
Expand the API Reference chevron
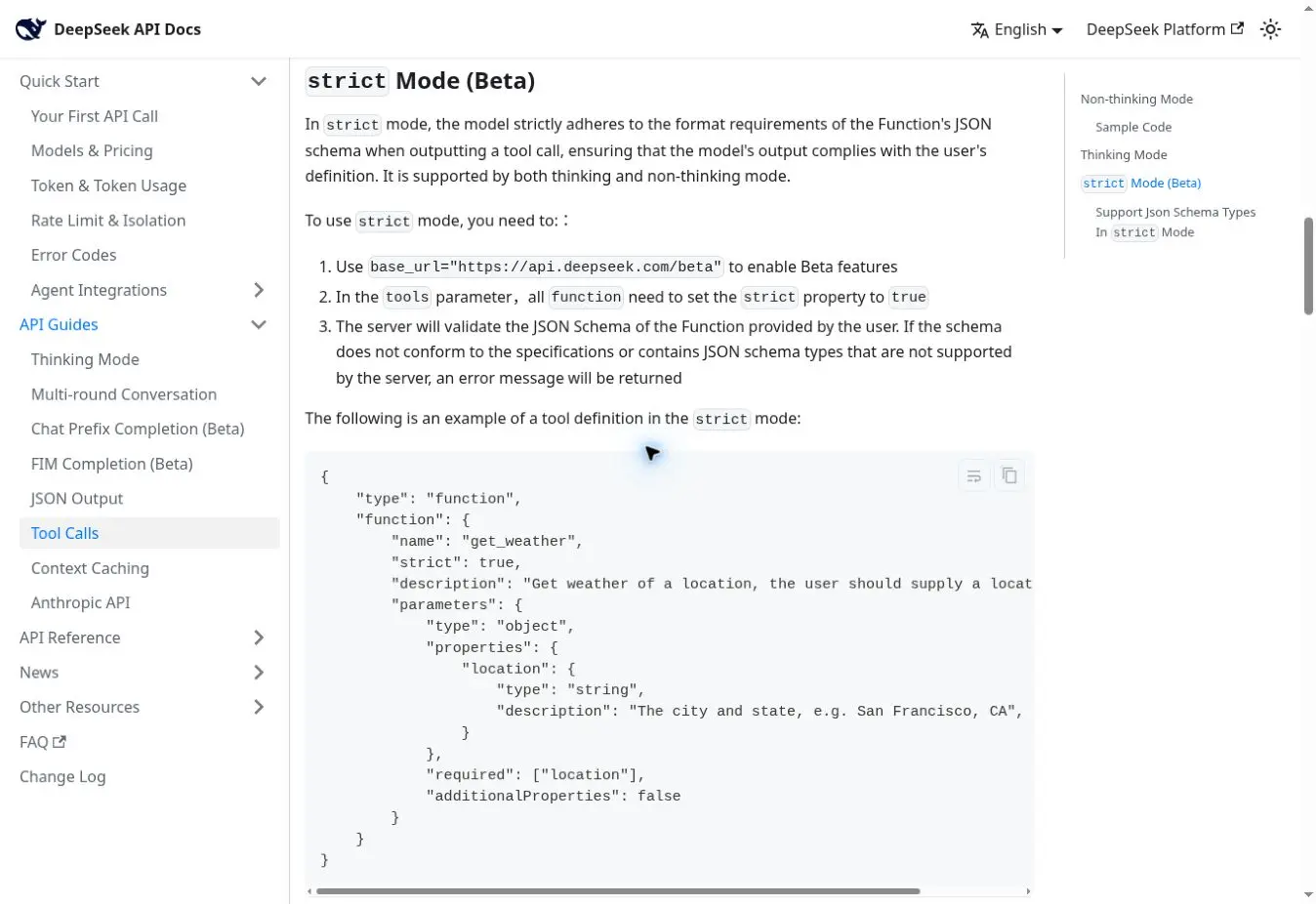pyautogui.click(x=259, y=637)
